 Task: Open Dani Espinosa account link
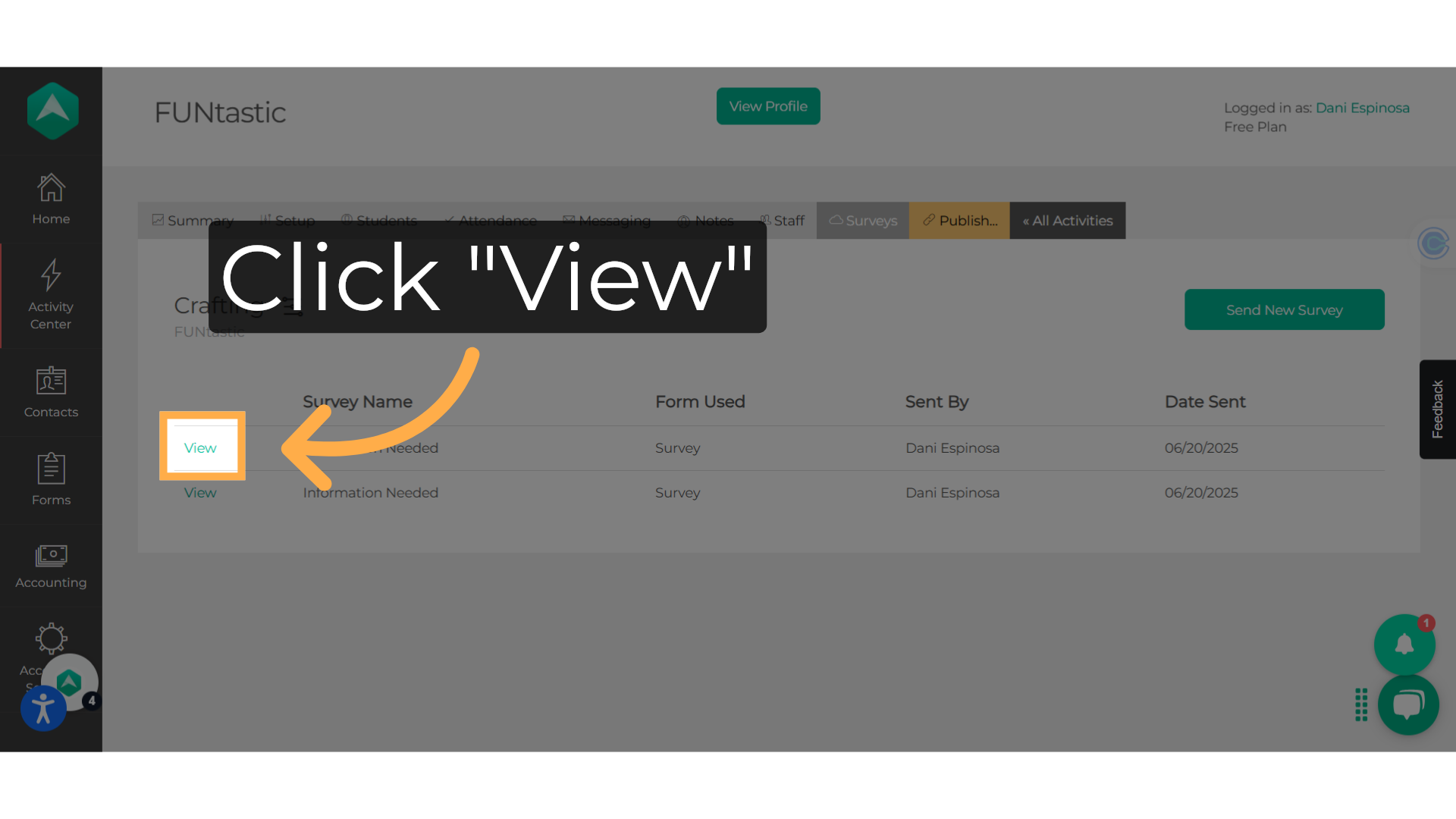(x=1362, y=108)
